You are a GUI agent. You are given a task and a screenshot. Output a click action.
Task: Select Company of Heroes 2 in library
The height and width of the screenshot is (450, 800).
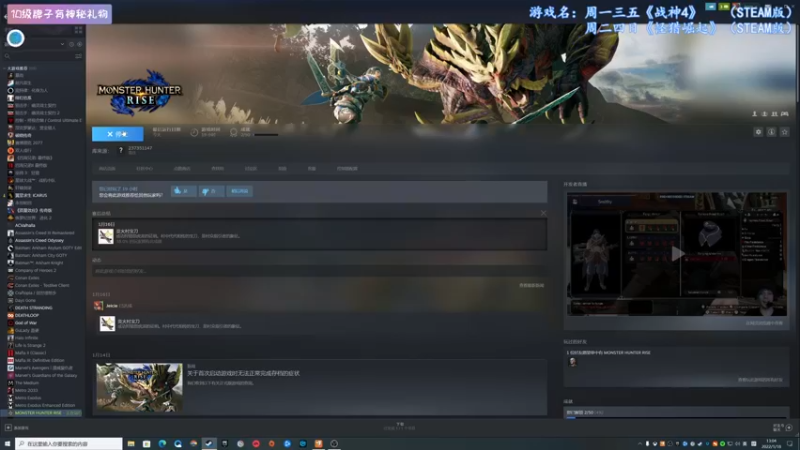(35, 270)
